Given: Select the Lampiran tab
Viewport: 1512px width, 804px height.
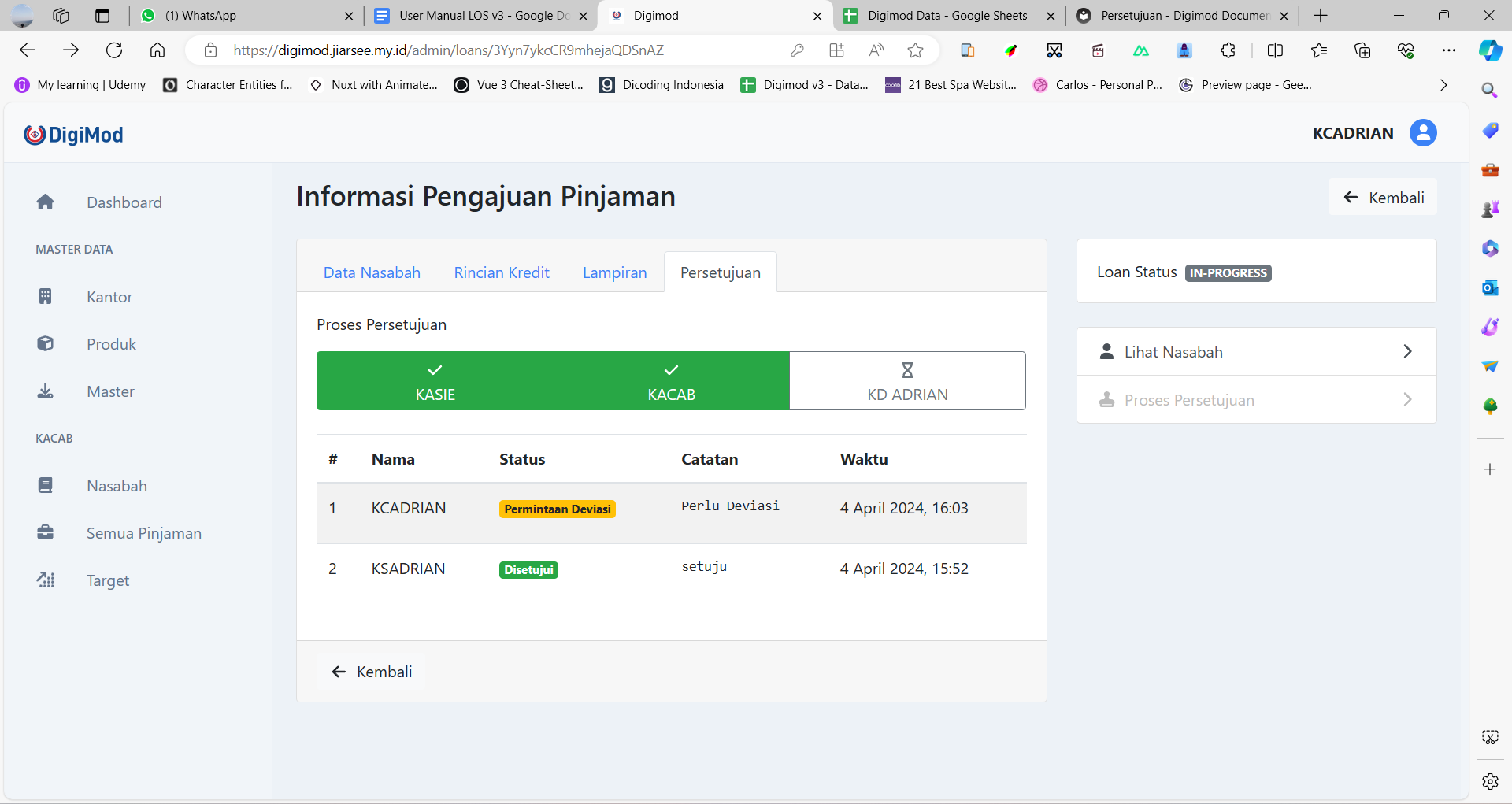Looking at the screenshot, I should (614, 272).
